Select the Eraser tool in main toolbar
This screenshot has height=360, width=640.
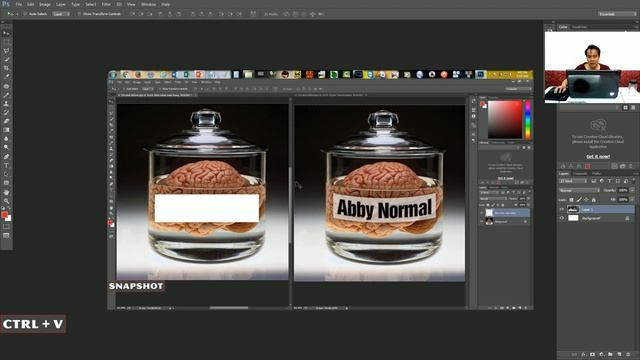tap(6, 121)
